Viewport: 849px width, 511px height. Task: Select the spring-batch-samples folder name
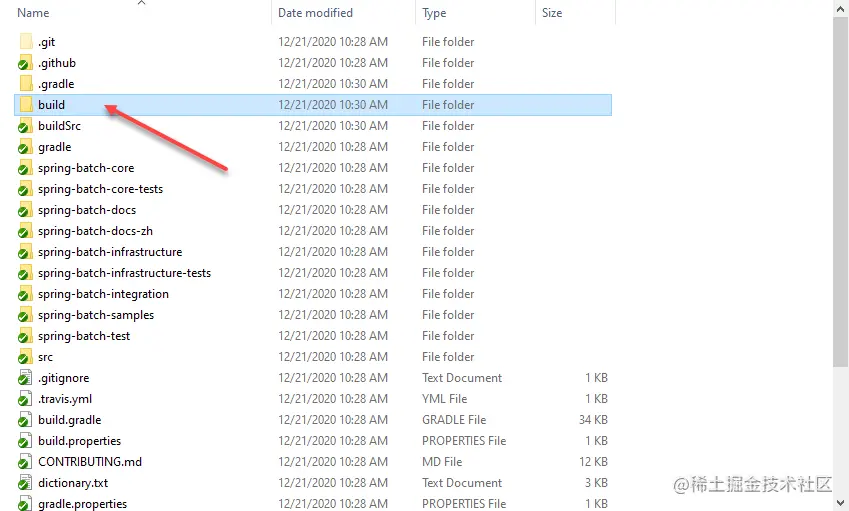coord(96,316)
